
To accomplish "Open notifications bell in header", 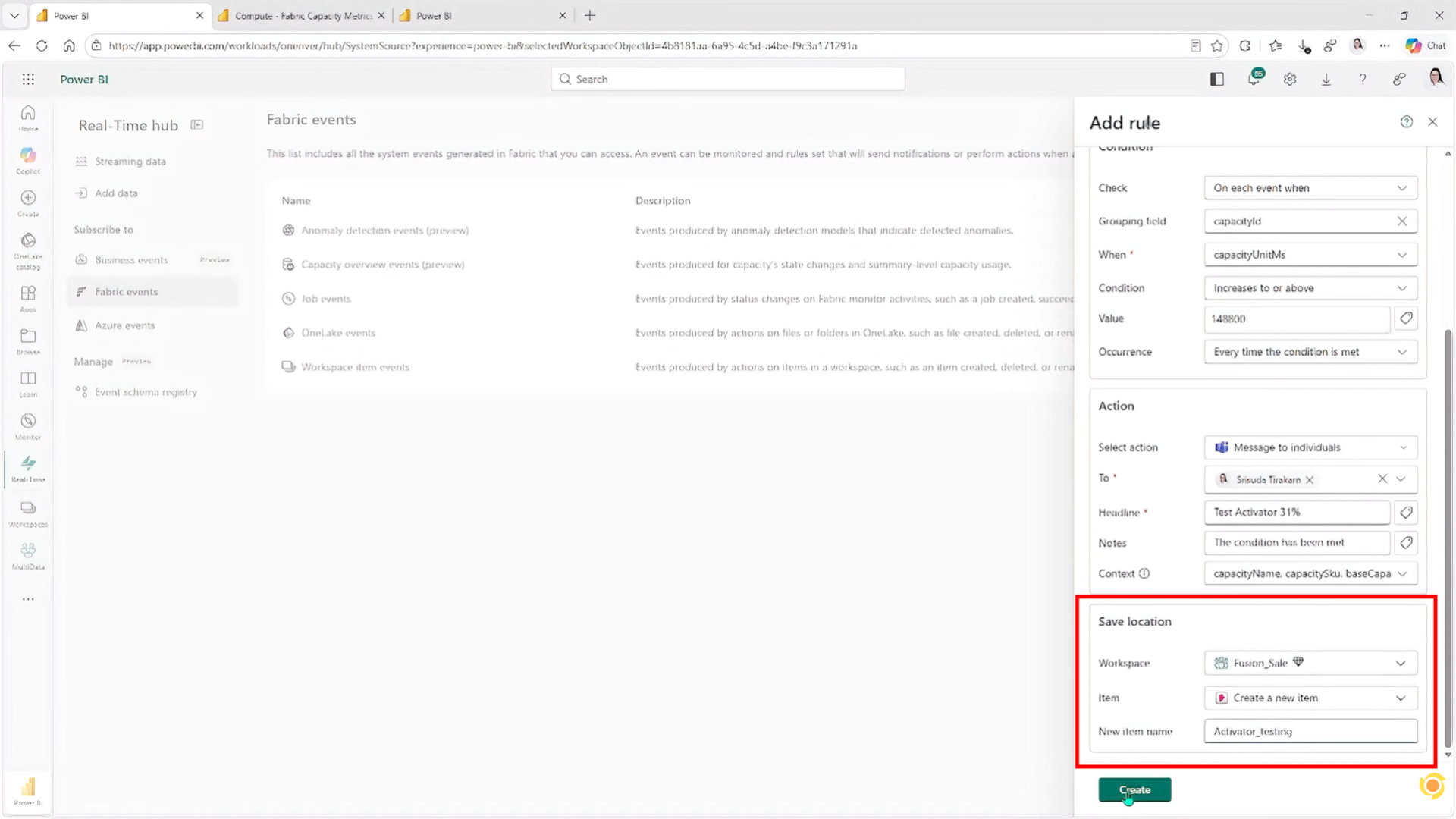I will [1254, 79].
